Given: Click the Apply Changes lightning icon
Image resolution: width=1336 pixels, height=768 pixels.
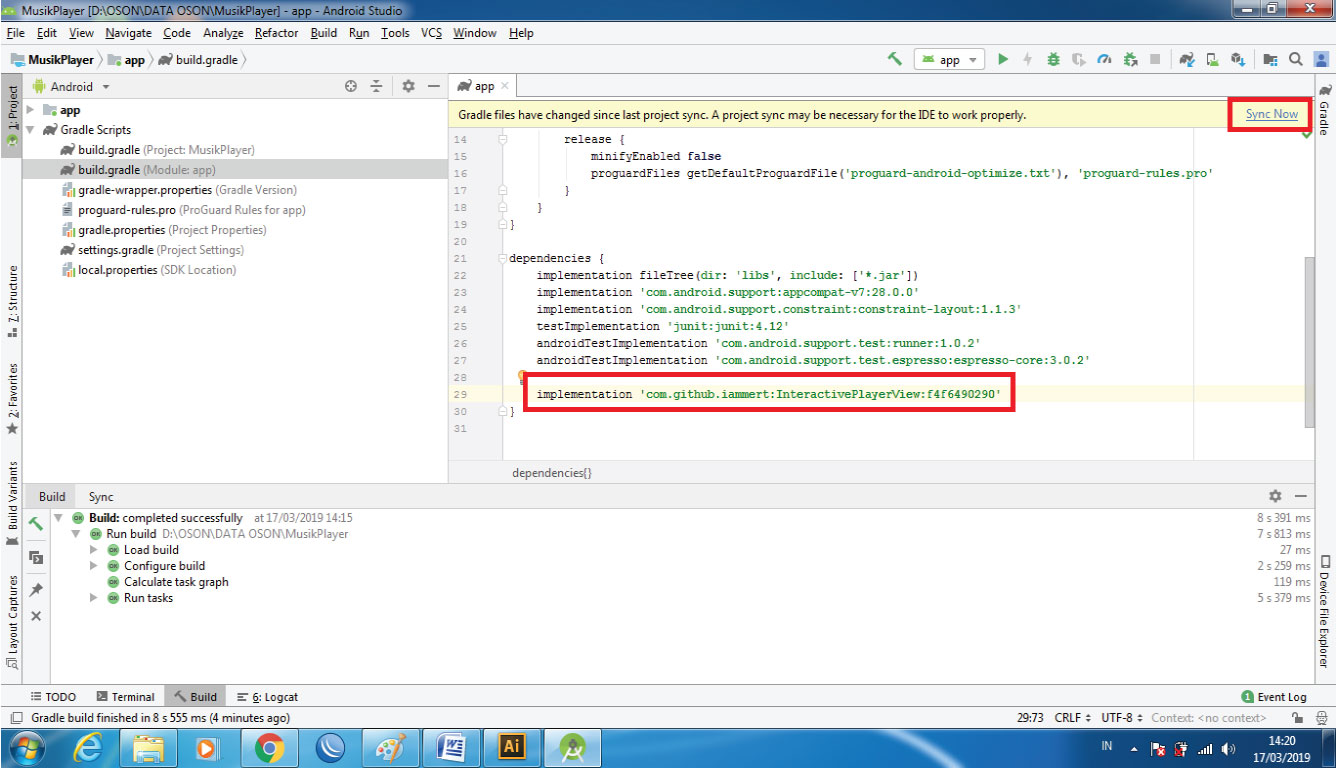Looking at the screenshot, I should (1028, 59).
